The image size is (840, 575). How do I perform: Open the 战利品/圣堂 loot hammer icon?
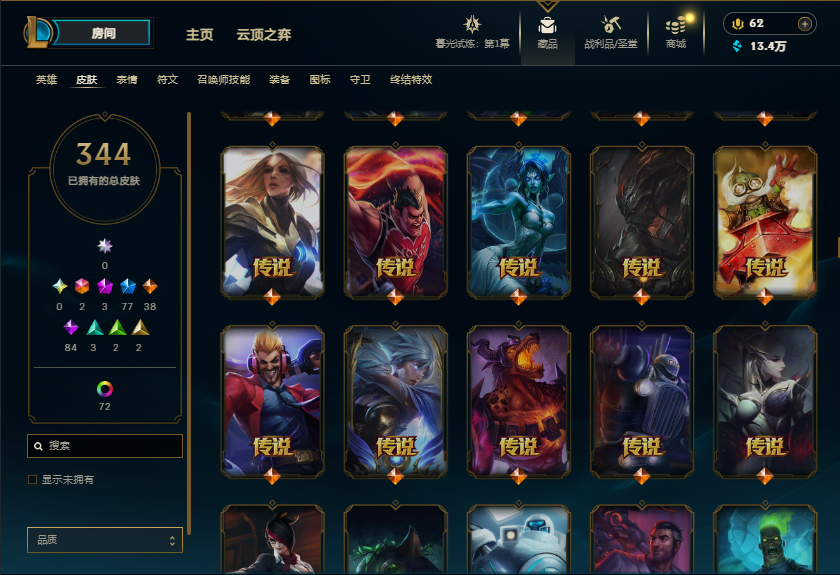pyautogui.click(x=610, y=25)
